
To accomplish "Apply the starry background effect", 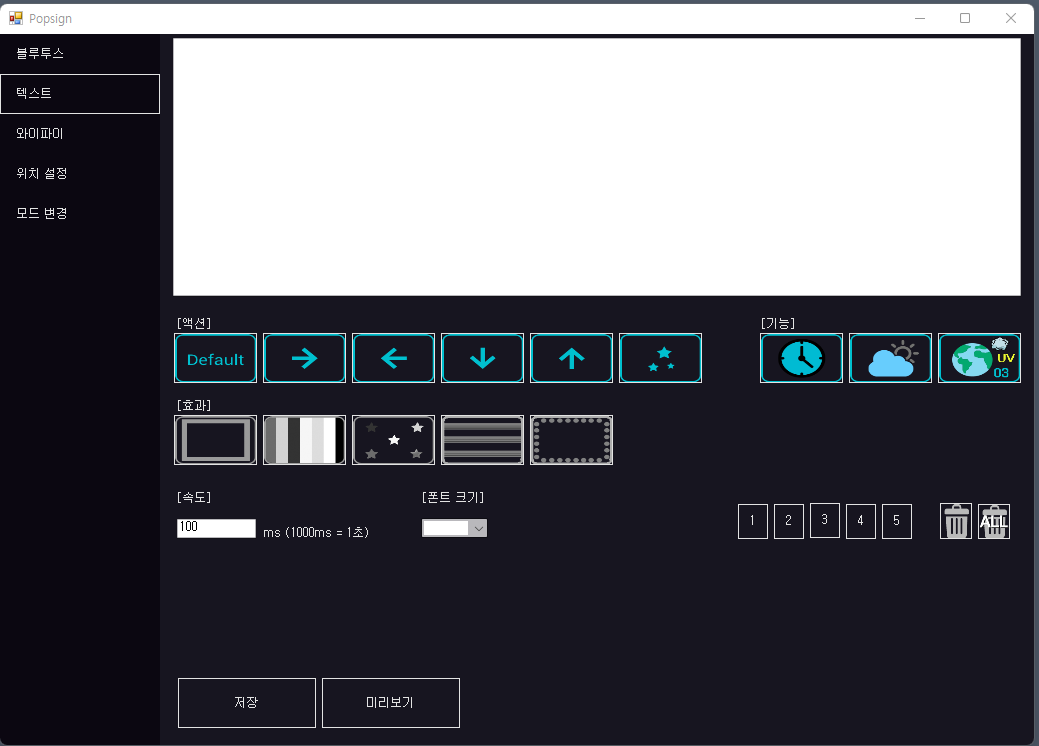I will pyautogui.click(x=394, y=440).
